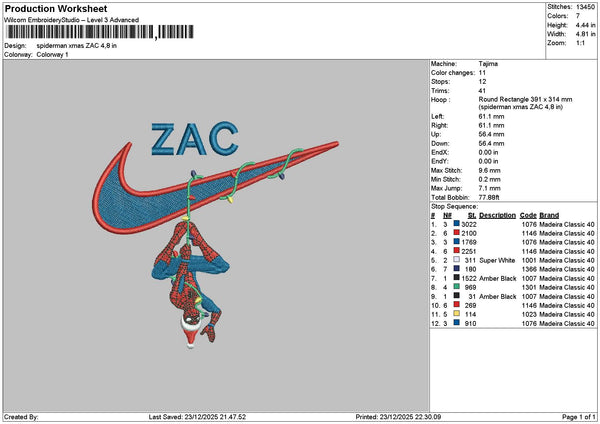600x424 pixels.
Task: Click the St. column header
Action: [472, 215]
